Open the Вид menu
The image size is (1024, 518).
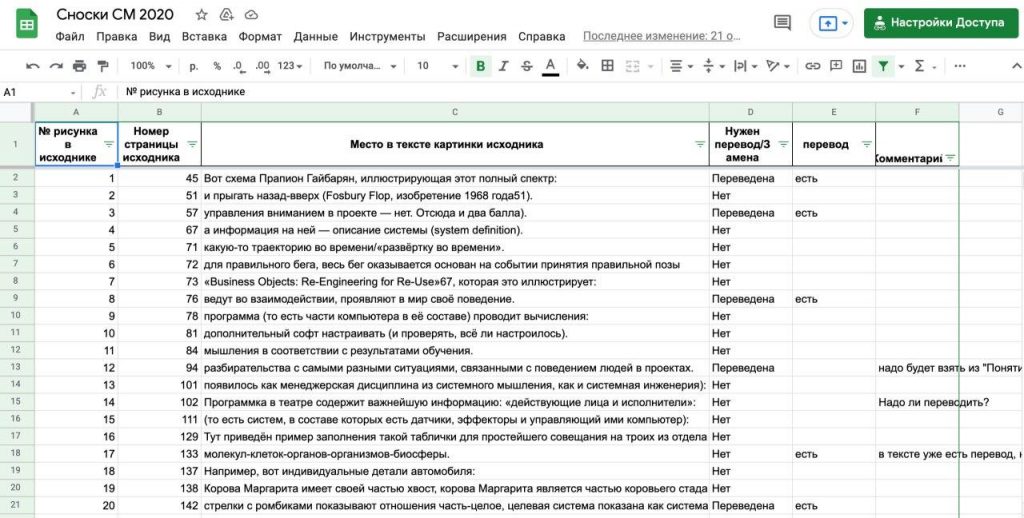tap(159, 37)
